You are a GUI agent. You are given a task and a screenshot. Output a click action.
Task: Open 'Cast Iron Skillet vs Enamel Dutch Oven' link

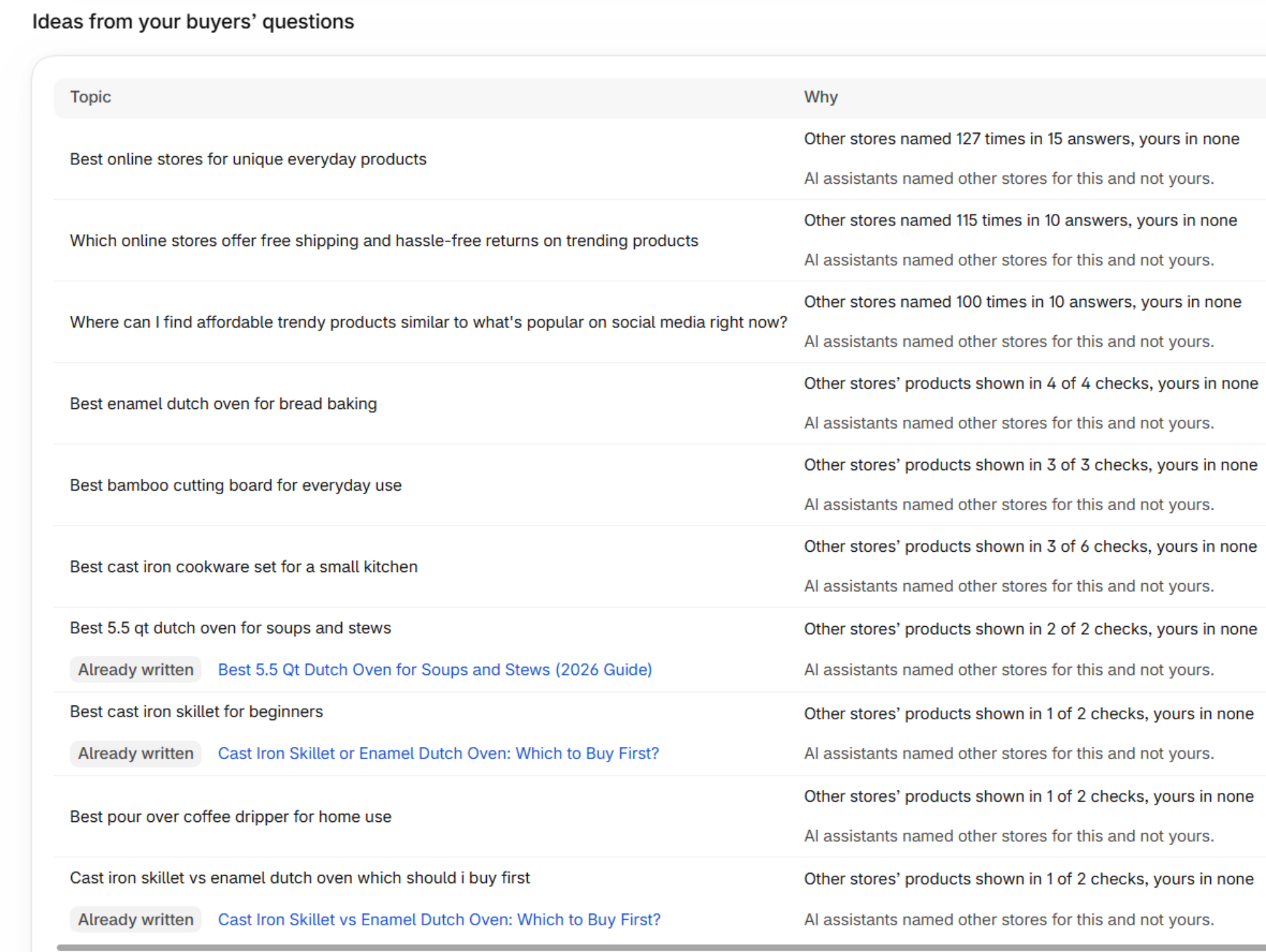click(439, 920)
